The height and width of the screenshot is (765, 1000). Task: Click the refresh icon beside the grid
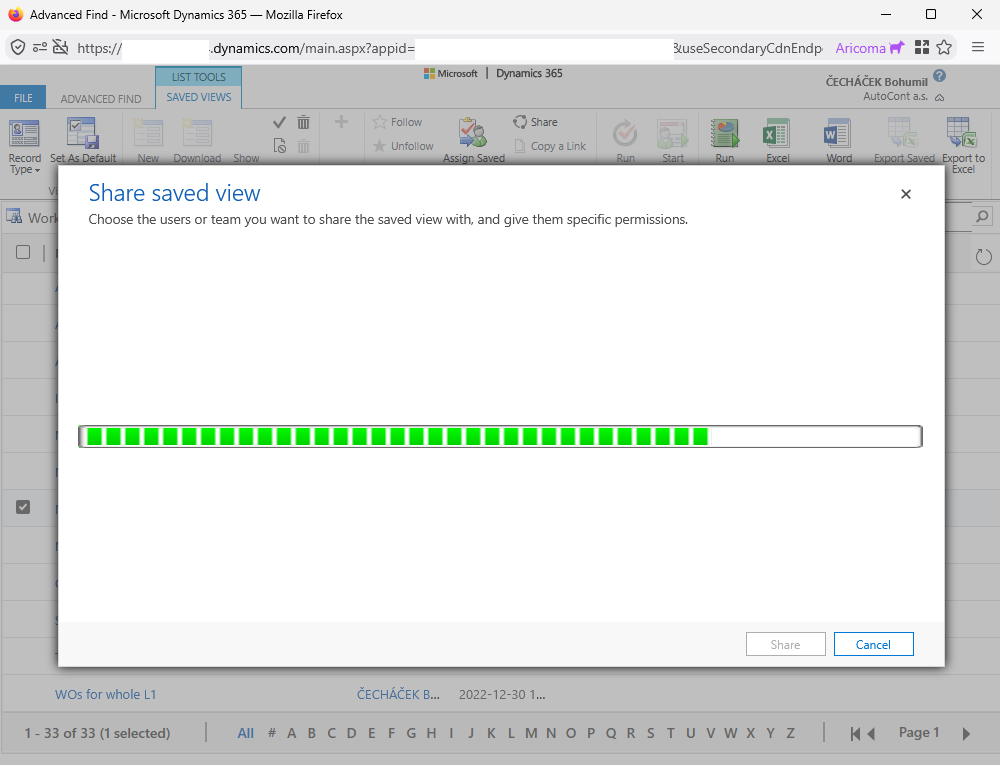(984, 257)
